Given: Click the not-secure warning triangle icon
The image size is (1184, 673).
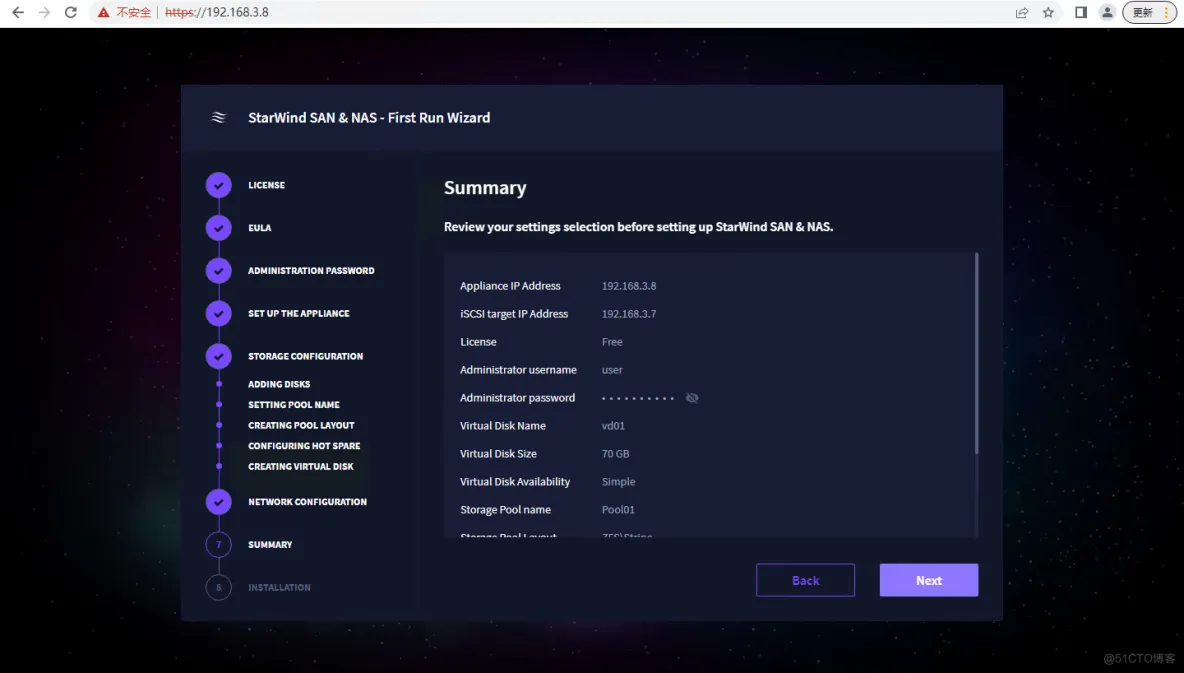Looking at the screenshot, I should pyautogui.click(x=103, y=12).
